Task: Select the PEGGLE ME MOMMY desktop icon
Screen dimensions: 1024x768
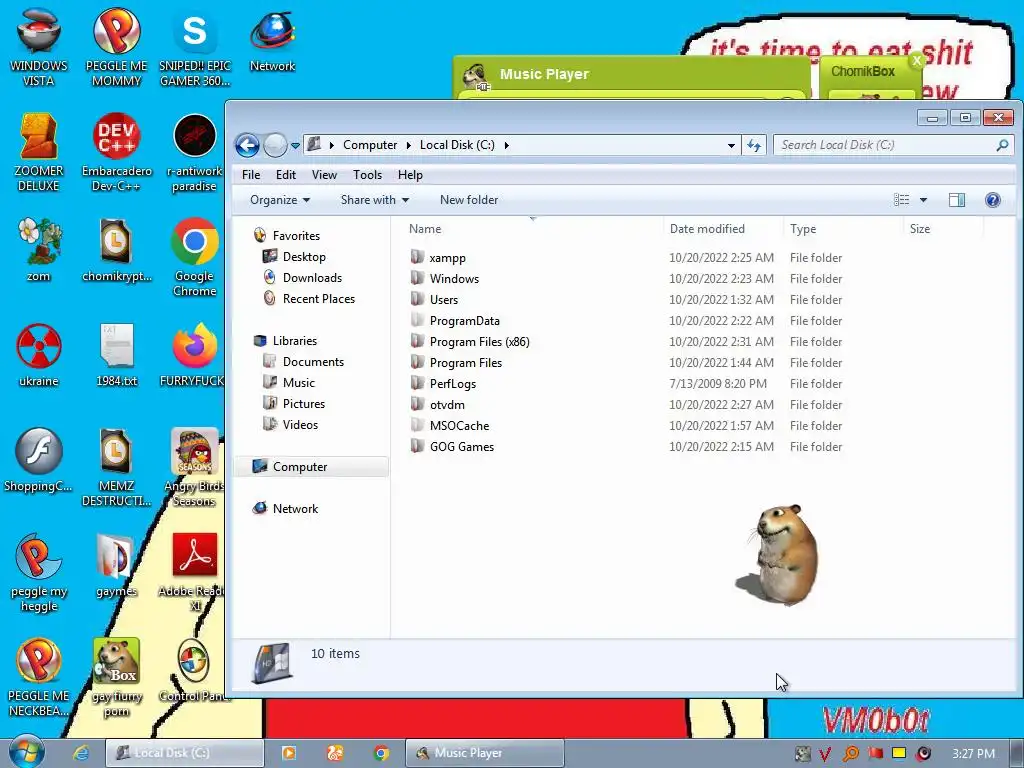Action: 116,46
